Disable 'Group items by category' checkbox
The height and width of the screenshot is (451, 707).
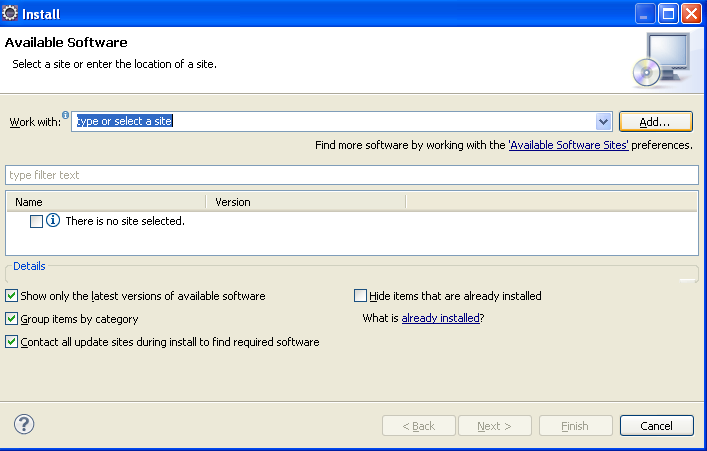click(11, 319)
